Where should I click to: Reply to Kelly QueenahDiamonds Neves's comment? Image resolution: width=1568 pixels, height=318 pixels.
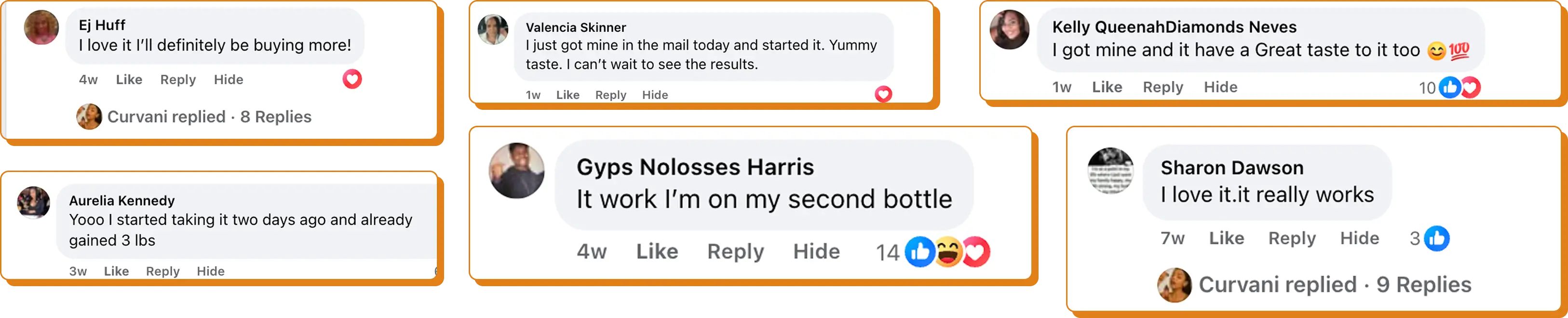point(1162,88)
